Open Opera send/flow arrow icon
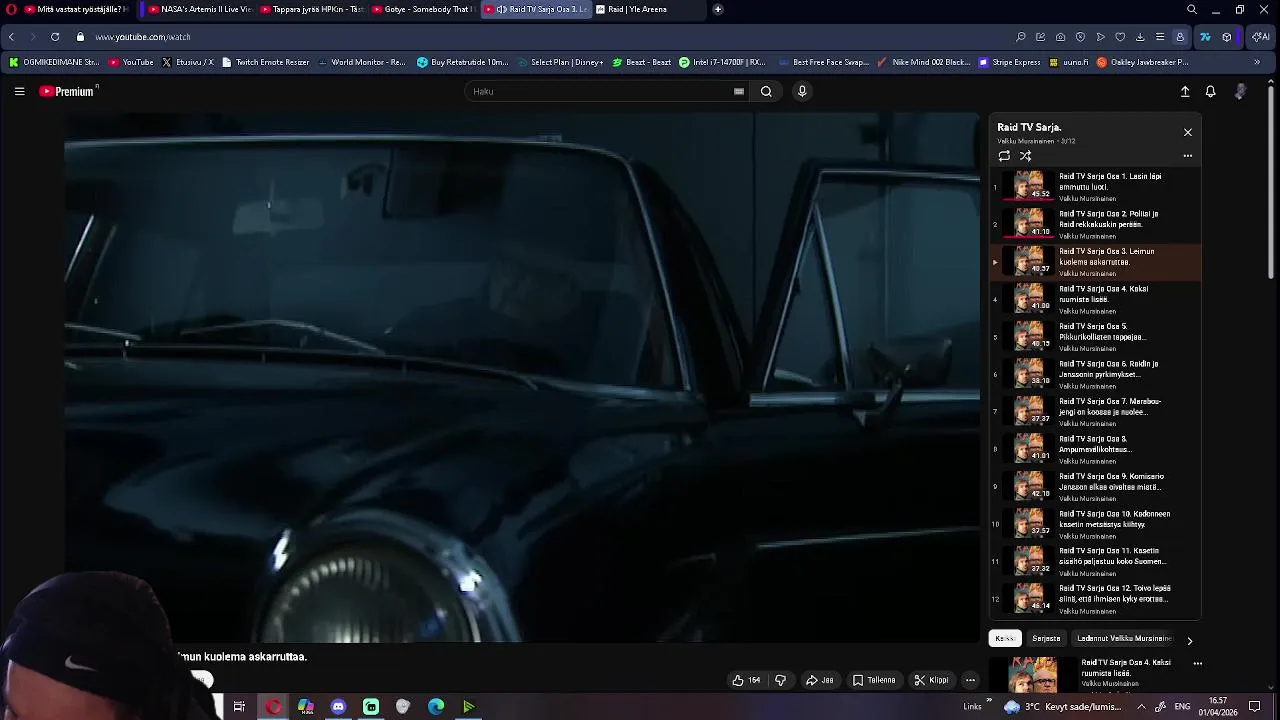Screen dimensions: 1280x720 coord(1100,37)
